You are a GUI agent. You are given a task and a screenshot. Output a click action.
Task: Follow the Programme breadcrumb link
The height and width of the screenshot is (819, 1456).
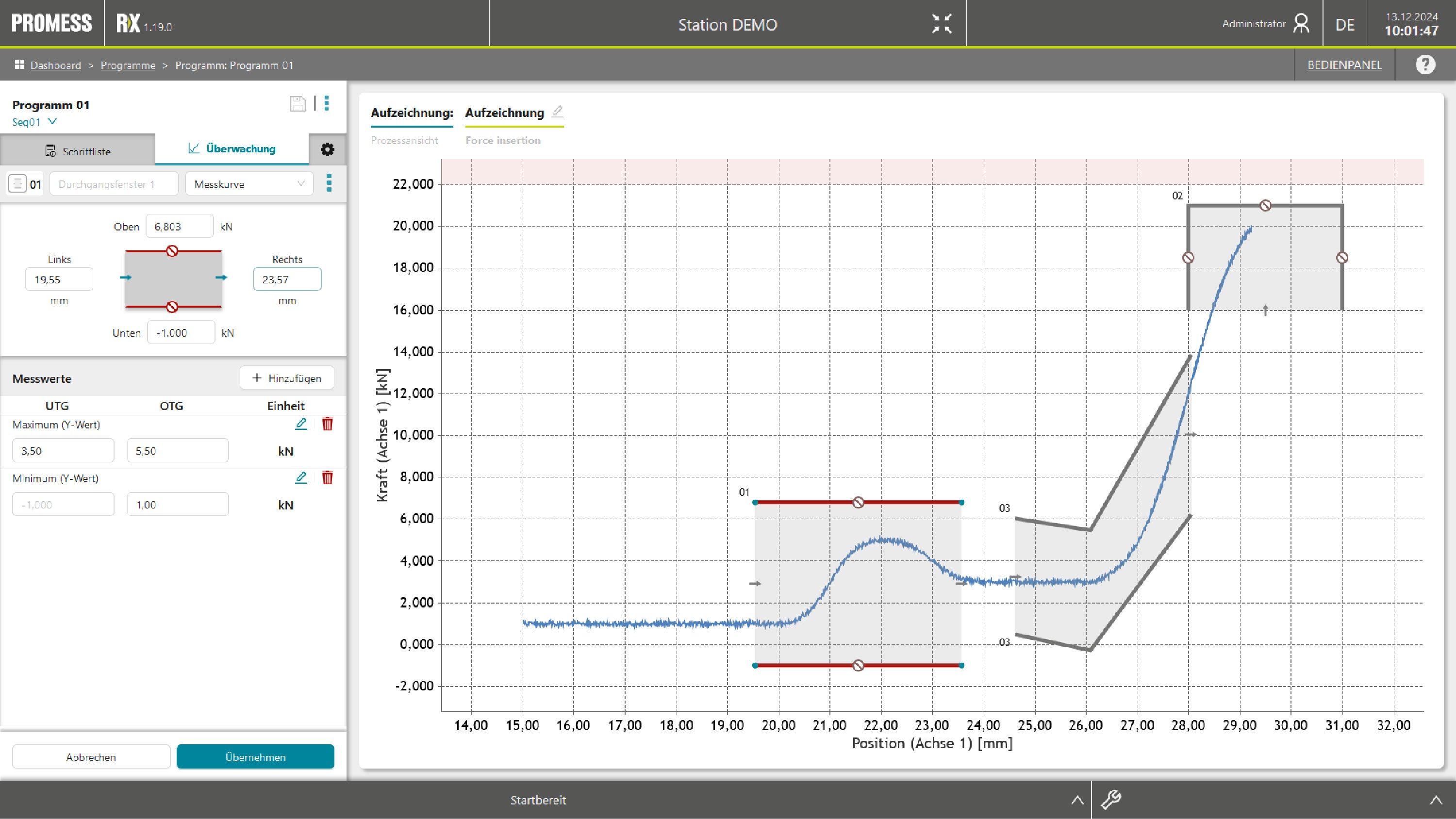pos(128,65)
